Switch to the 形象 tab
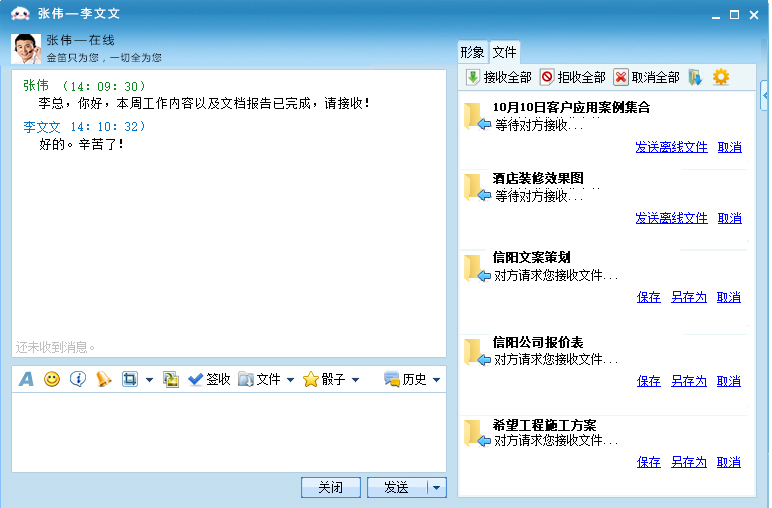This screenshot has height=508, width=772. pyautogui.click(x=472, y=52)
